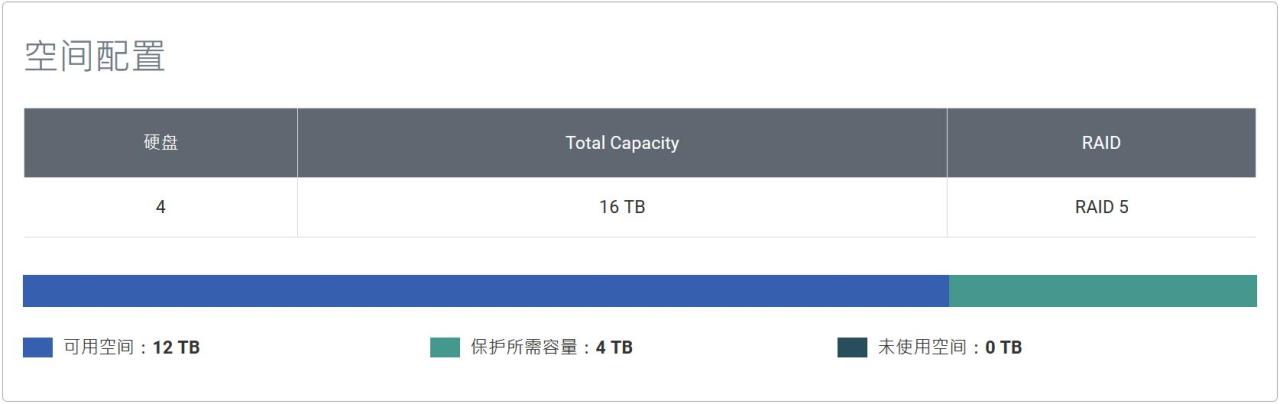1280x404 pixels.
Task: Click the 0 TB unused space value
Action: coord(1003,348)
